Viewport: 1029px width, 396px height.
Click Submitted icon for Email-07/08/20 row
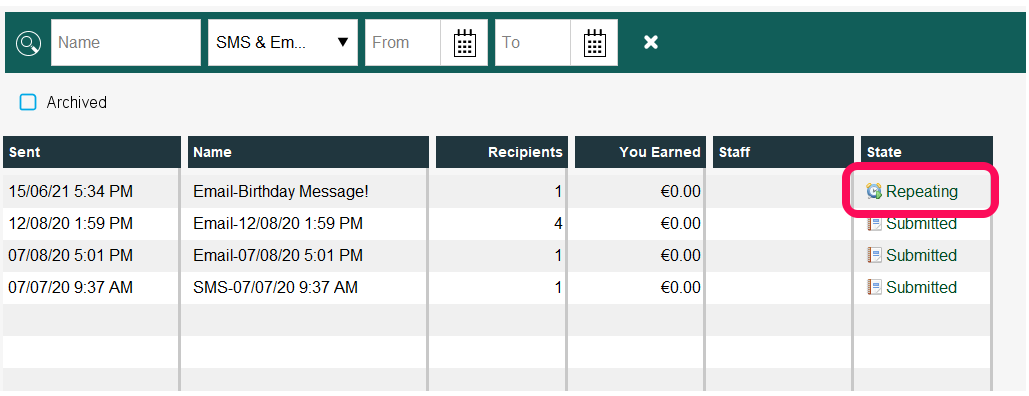[x=874, y=255]
